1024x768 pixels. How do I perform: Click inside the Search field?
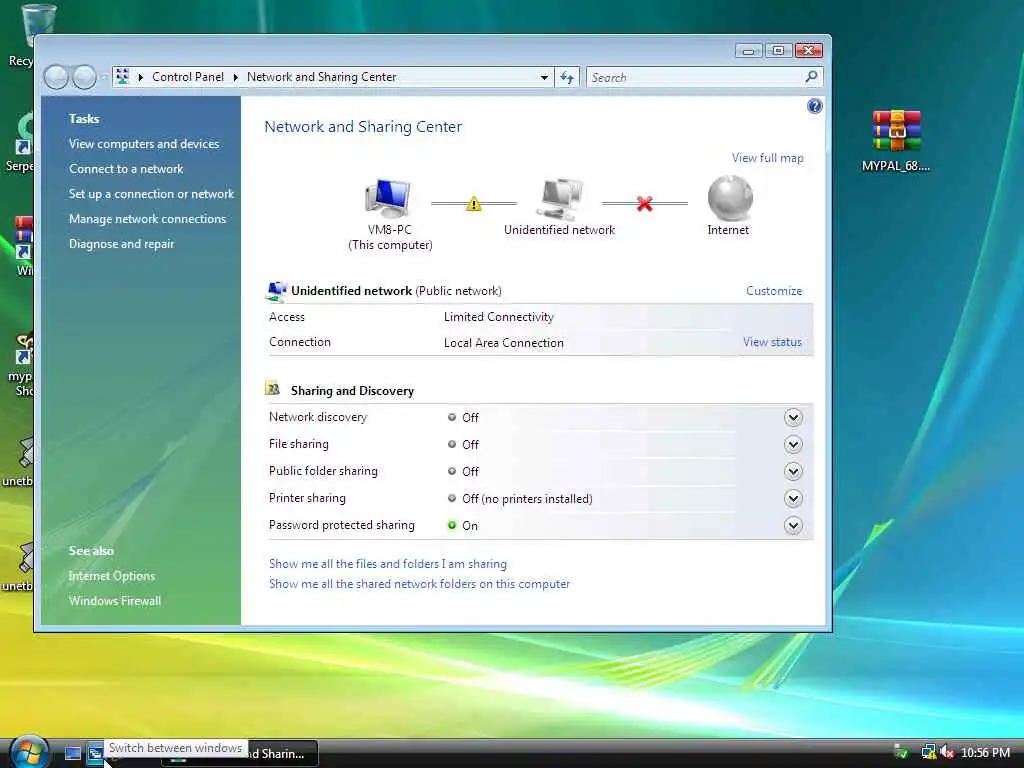click(696, 78)
